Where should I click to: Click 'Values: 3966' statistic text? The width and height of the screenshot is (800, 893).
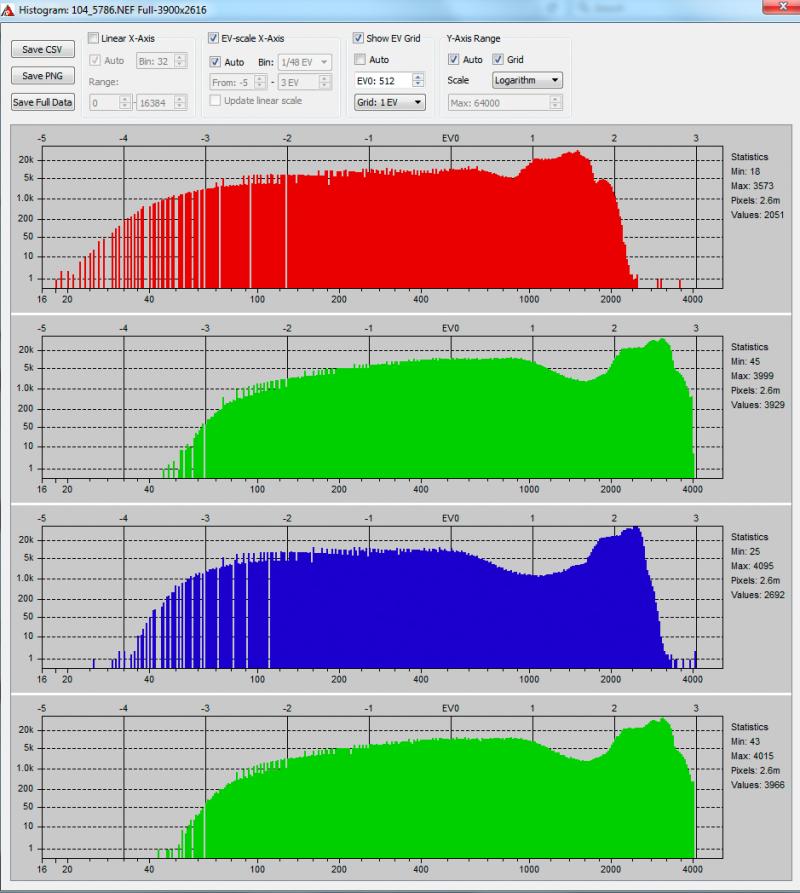tap(757, 785)
